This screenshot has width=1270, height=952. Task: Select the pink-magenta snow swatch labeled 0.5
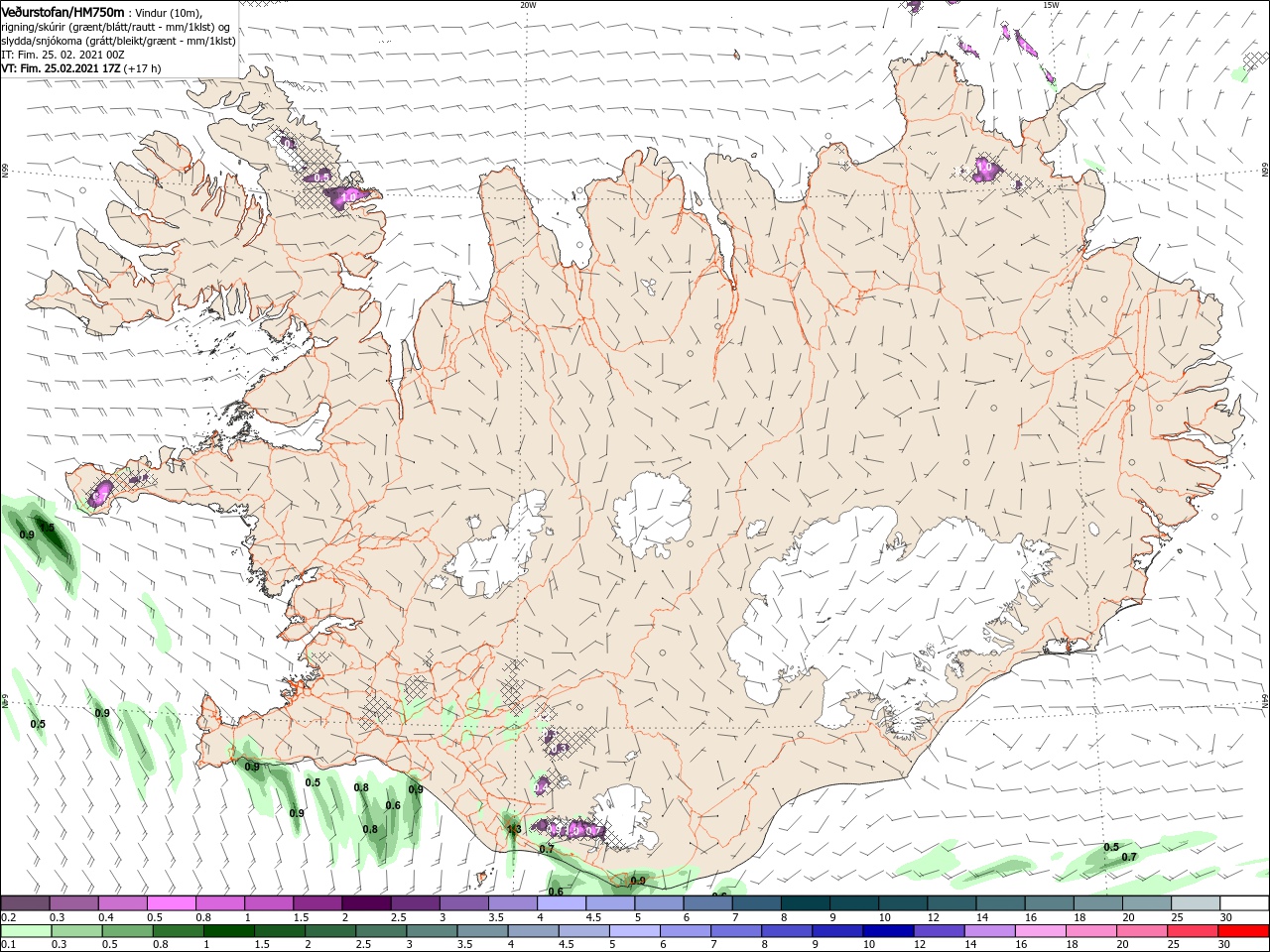point(171,903)
